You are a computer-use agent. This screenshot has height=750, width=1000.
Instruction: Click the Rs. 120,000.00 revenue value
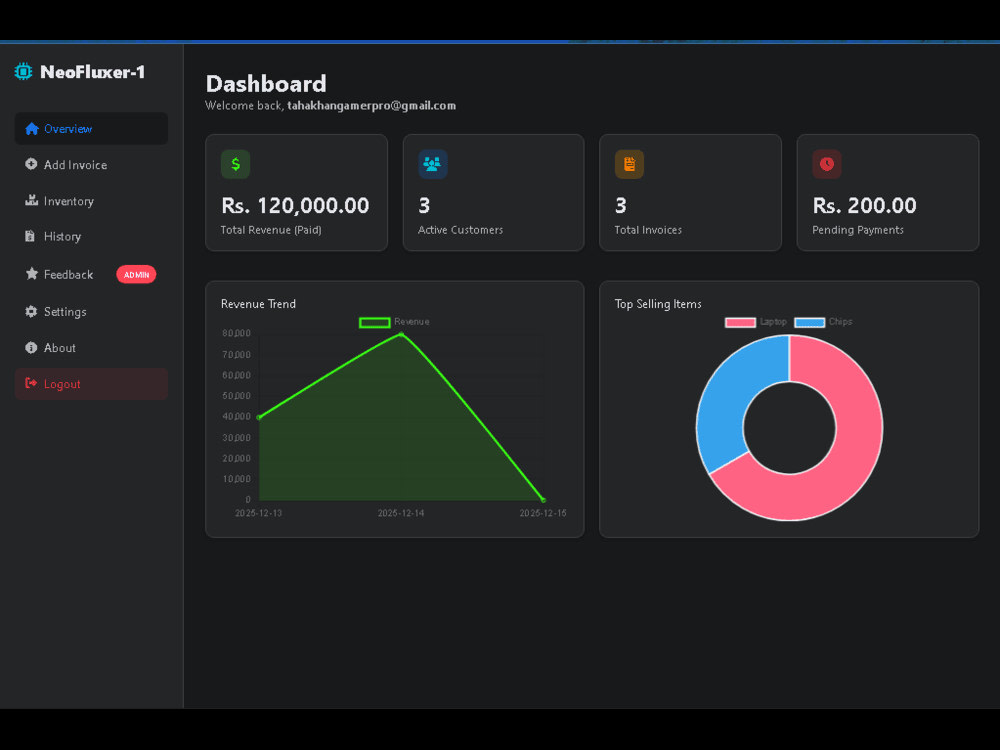pos(295,205)
